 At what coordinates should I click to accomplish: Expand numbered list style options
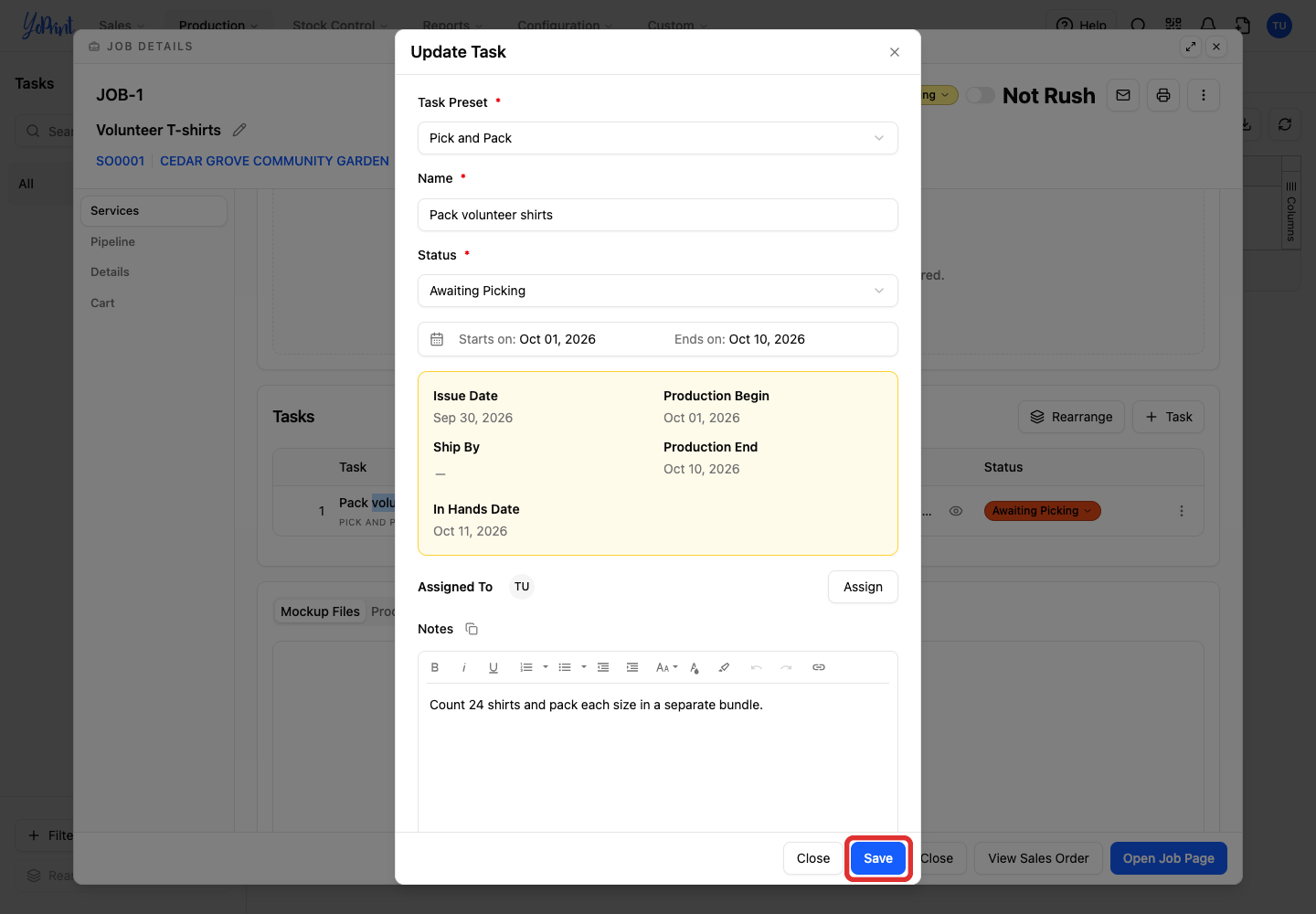[x=546, y=667]
